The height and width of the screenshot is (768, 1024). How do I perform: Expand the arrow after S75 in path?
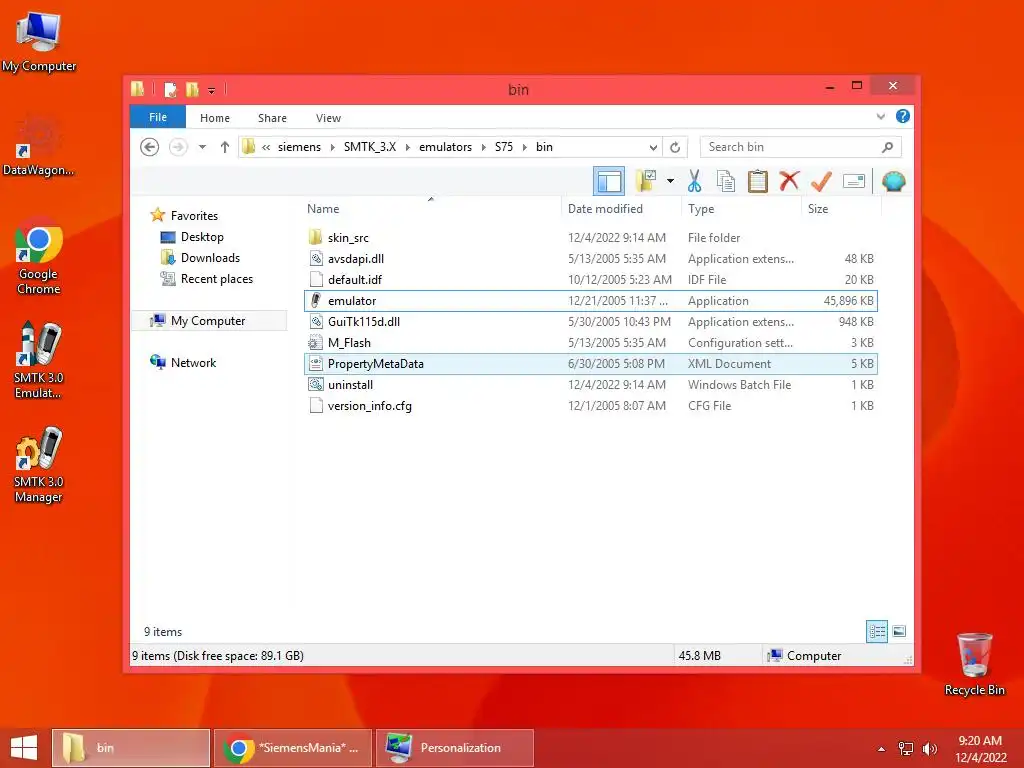coord(524,147)
